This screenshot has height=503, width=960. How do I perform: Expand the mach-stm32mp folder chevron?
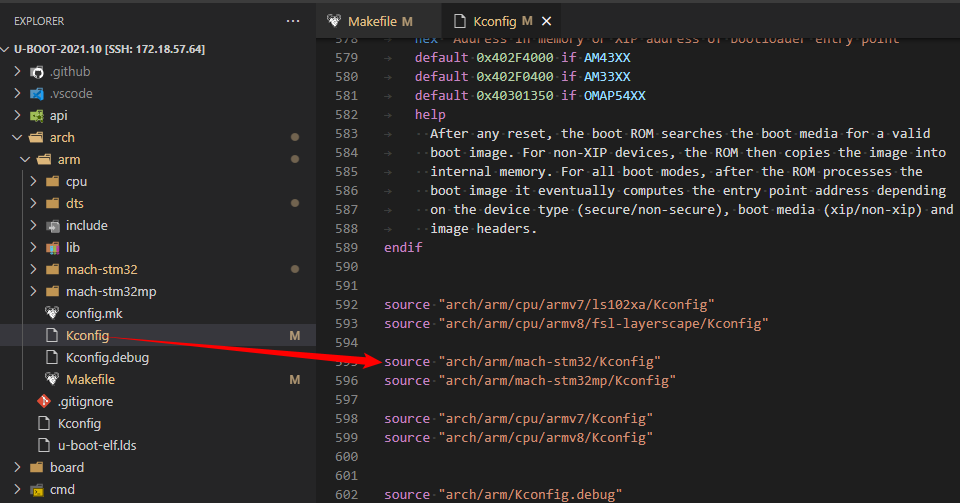click(x=34, y=292)
